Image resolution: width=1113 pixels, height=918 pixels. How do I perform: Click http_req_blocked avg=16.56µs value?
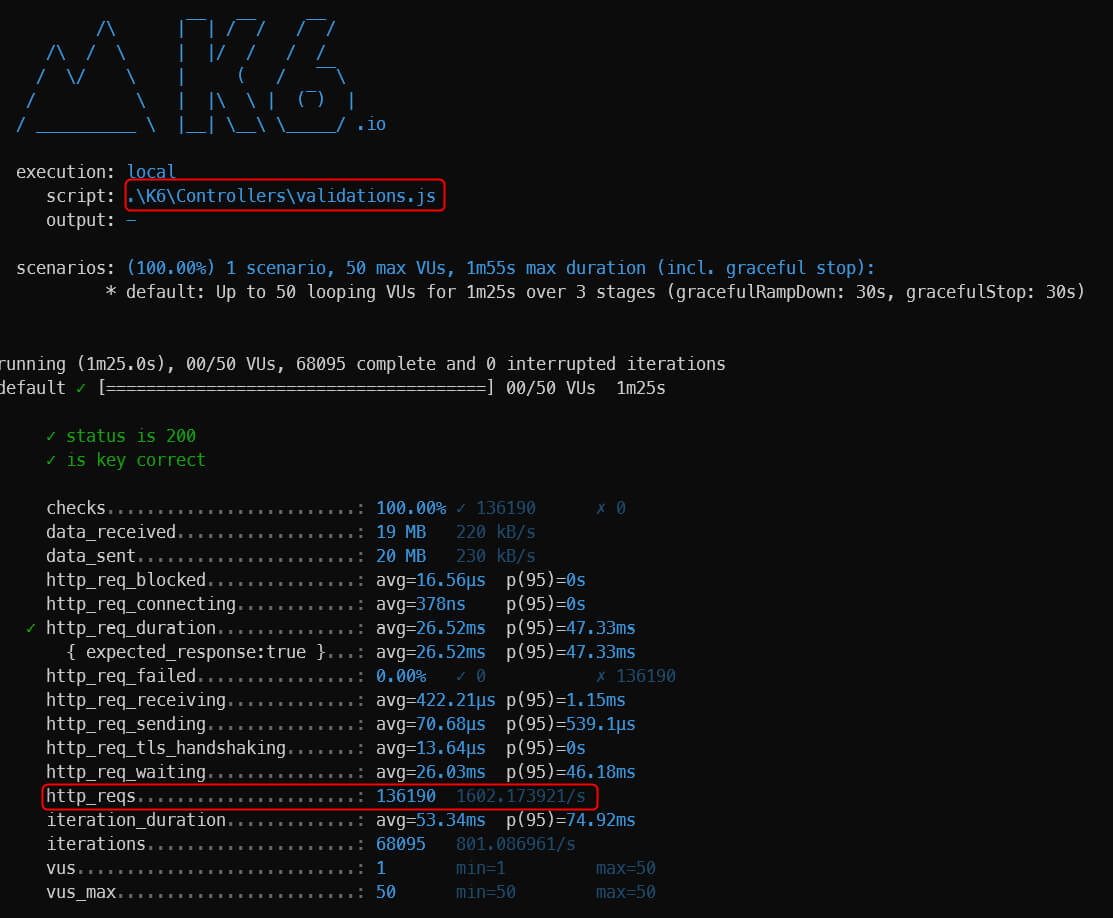[431, 580]
